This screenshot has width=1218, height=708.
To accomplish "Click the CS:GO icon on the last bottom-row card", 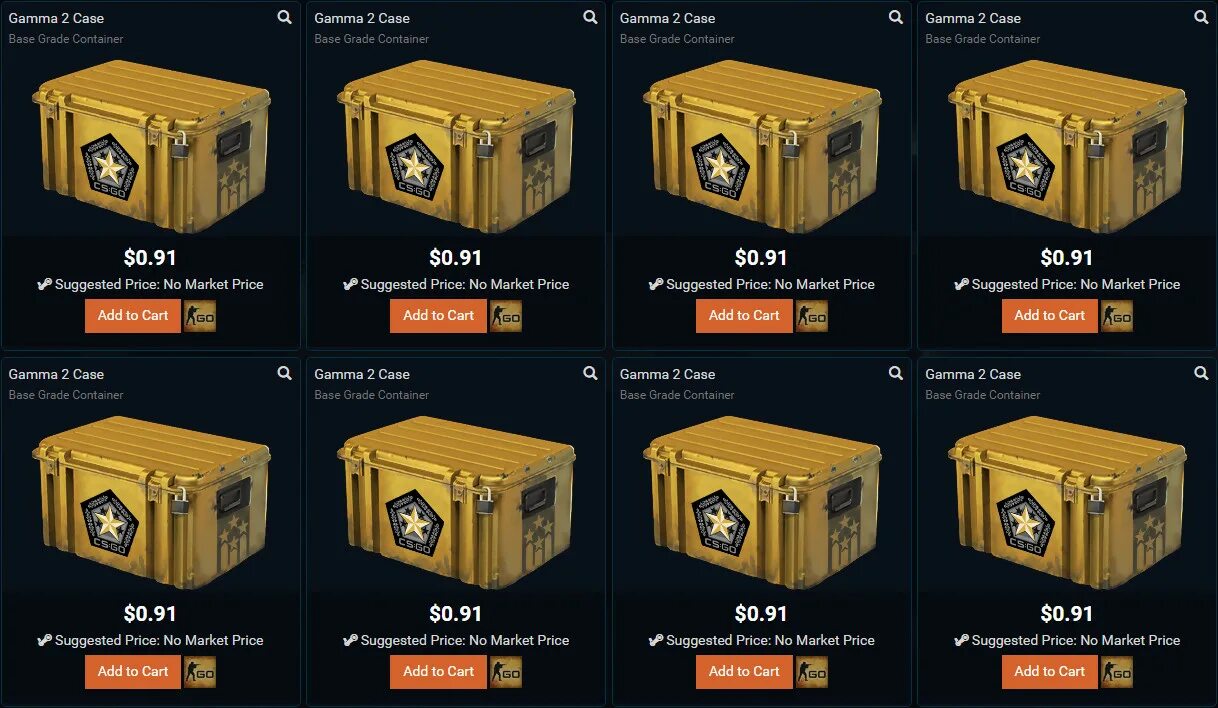I will point(1117,672).
